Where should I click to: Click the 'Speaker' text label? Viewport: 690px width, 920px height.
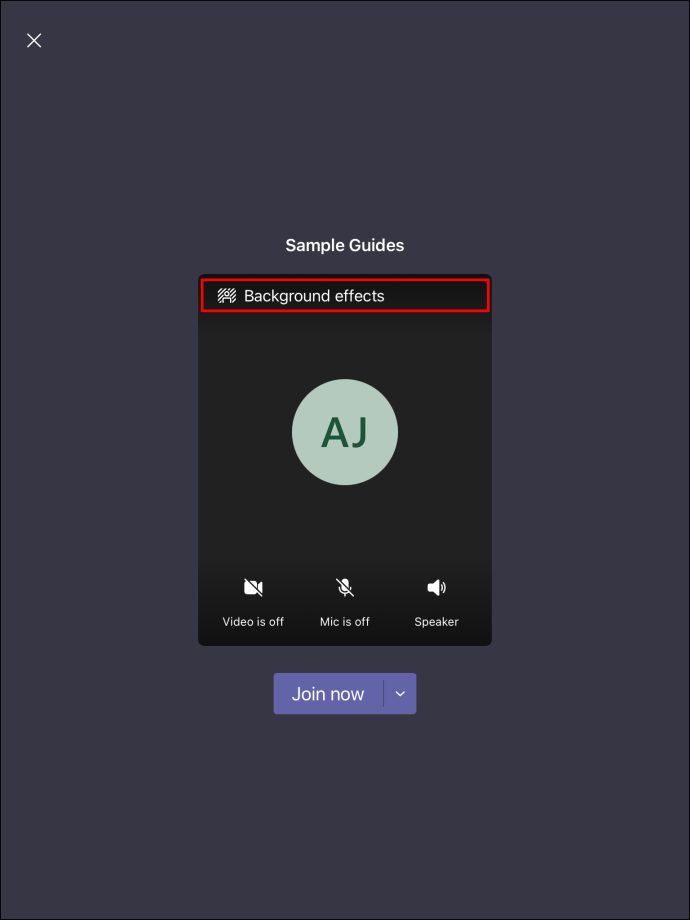click(436, 622)
